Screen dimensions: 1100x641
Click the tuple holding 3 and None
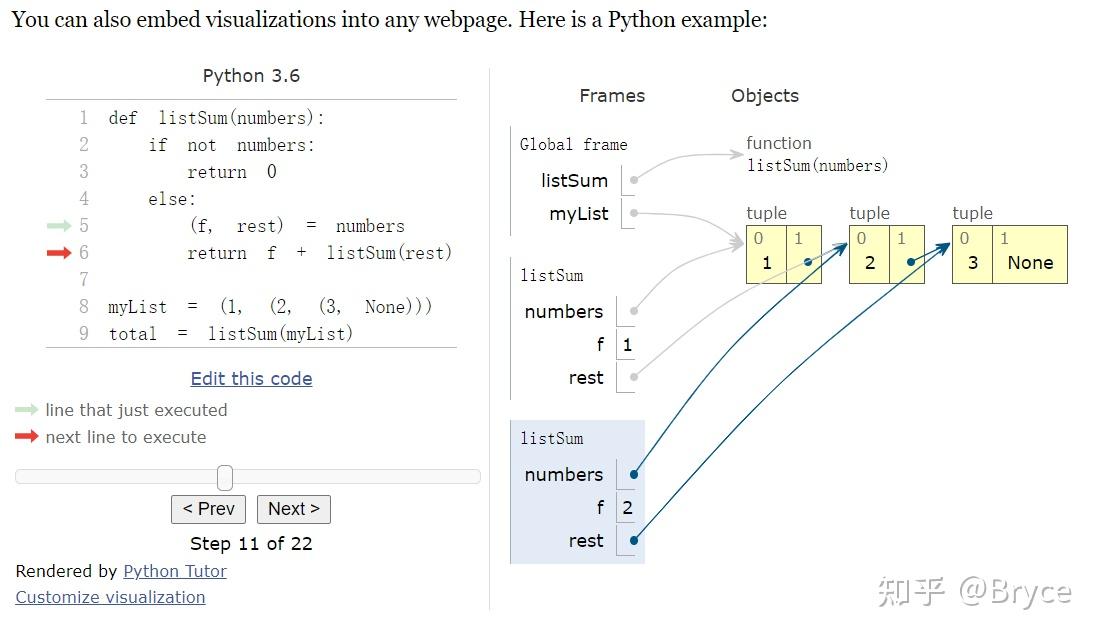1009,253
